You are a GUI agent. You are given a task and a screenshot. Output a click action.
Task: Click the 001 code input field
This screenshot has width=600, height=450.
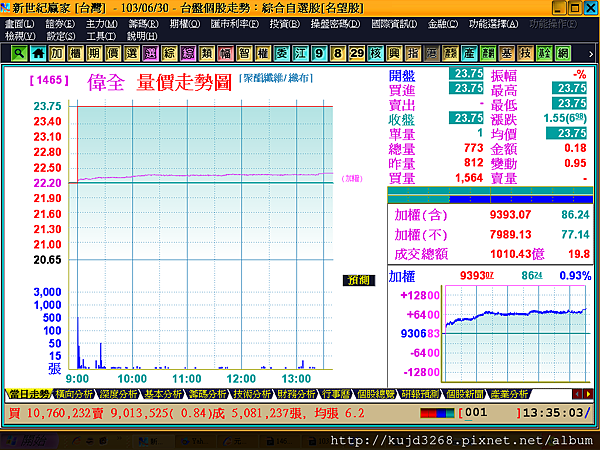[x=489, y=413]
